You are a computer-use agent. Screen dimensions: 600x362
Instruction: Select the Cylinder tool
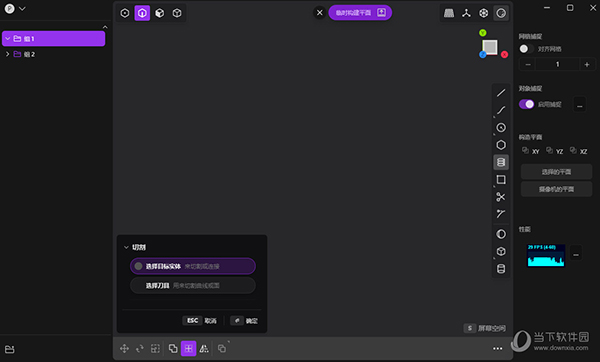click(501, 269)
